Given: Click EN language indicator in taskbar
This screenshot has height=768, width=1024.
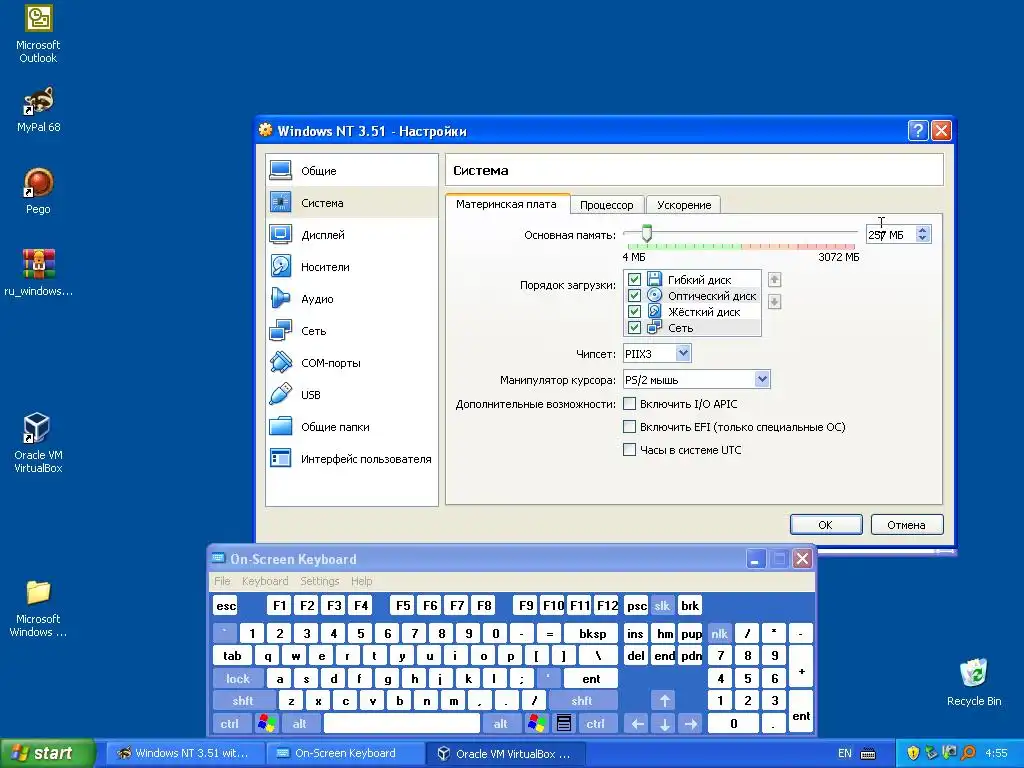Looking at the screenshot, I should coord(844,753).
